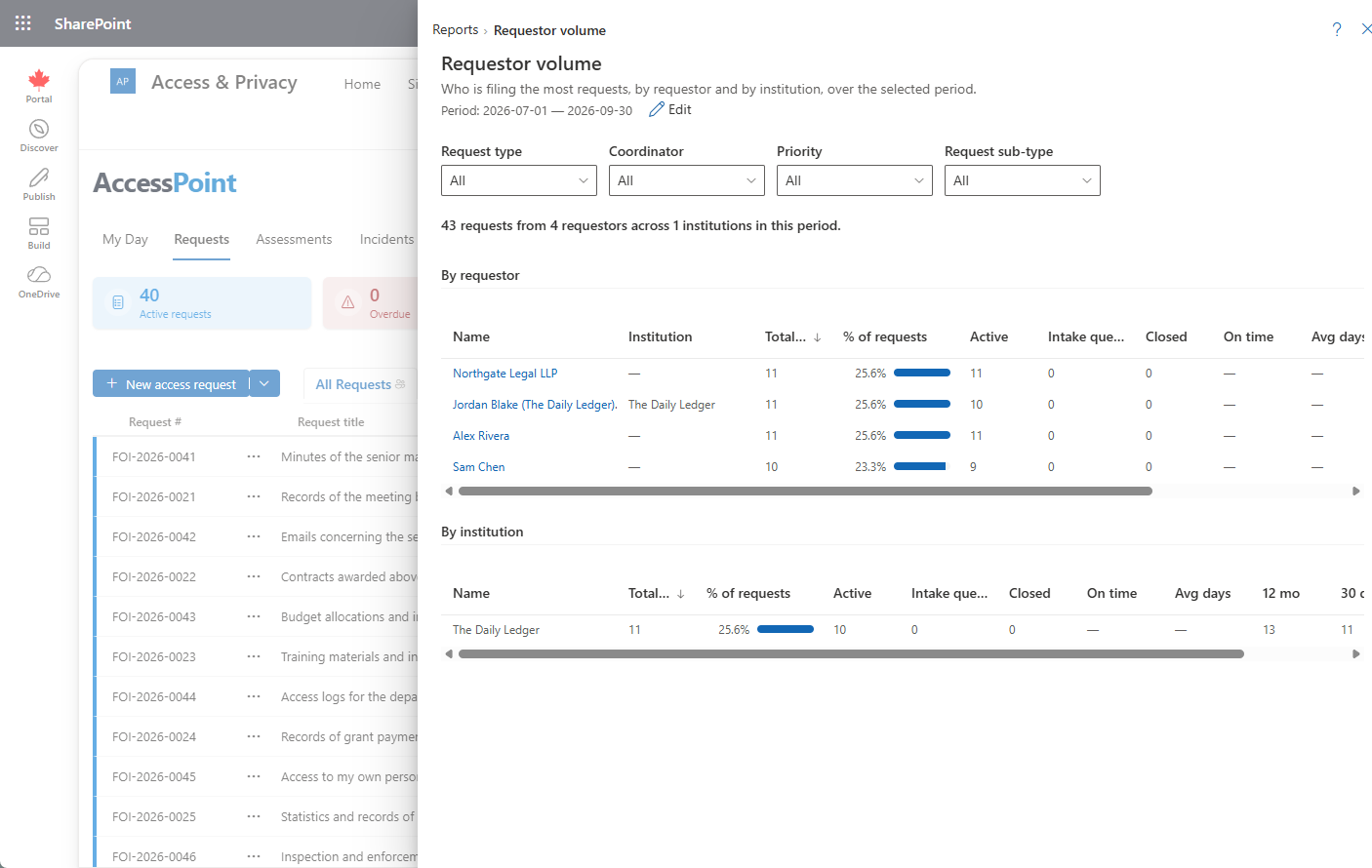Screen dimensions: 1372x868
Task: Open ellipsis menu for FOI-2026-0044
Action: coord(254,696)
